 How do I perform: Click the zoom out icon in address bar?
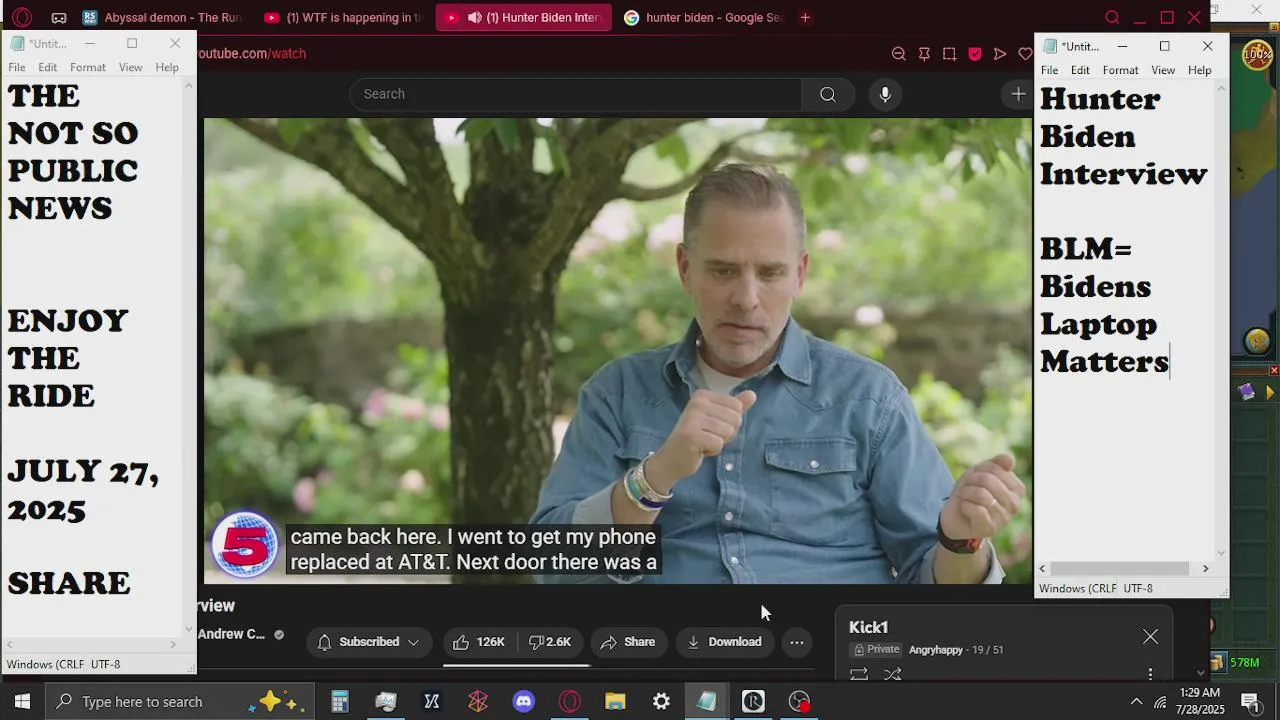pos(898,54)
